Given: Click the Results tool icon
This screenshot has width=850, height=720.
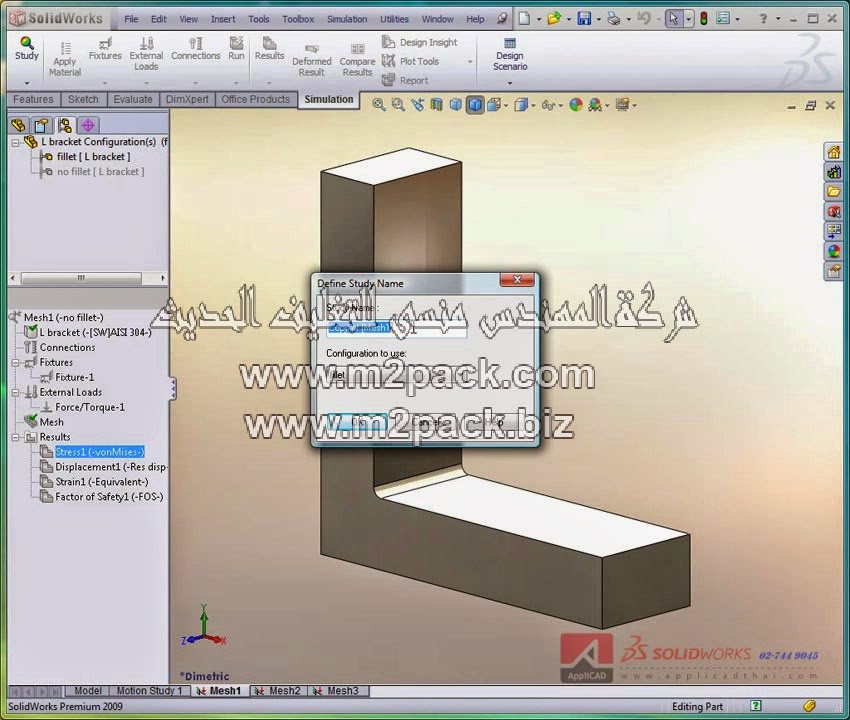Looking at the screenshot, I should (x=269, y=49).
